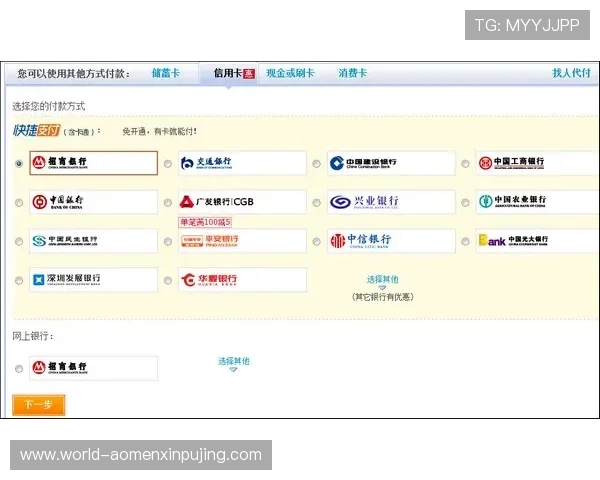
Task: Expand 选择其他 under 网上银行
Action: pos(233,363)
